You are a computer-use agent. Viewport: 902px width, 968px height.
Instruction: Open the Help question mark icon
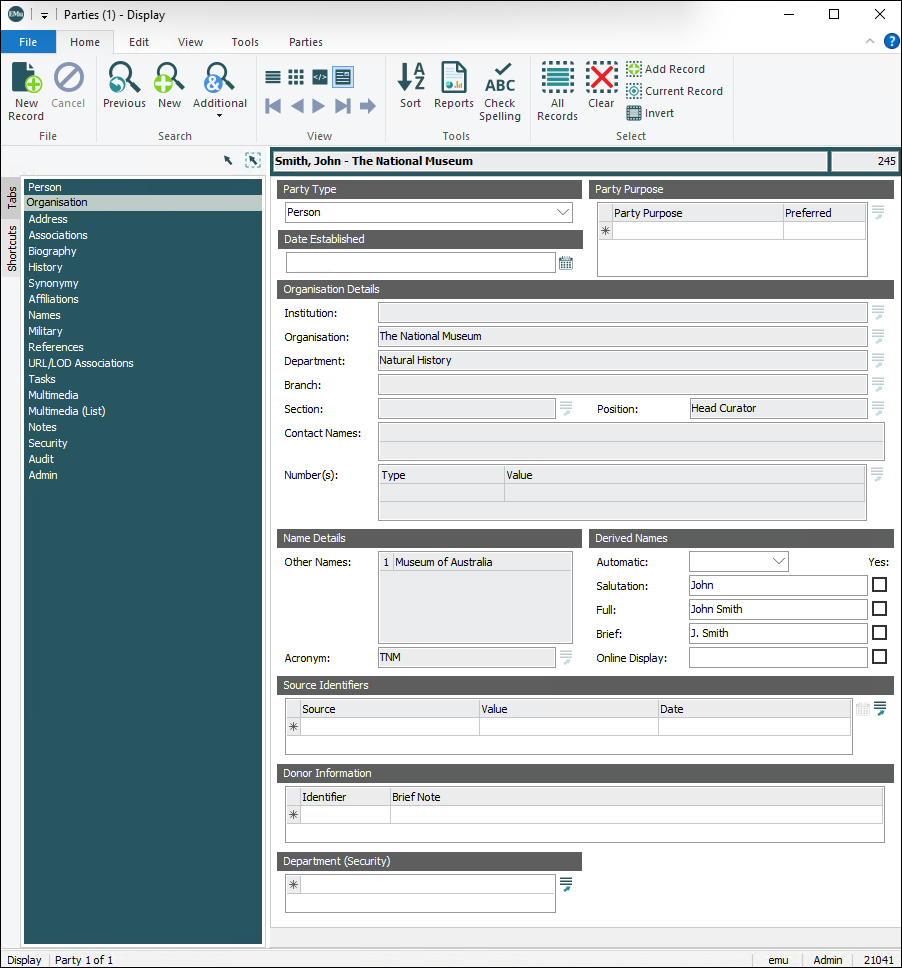click(892, 41)
